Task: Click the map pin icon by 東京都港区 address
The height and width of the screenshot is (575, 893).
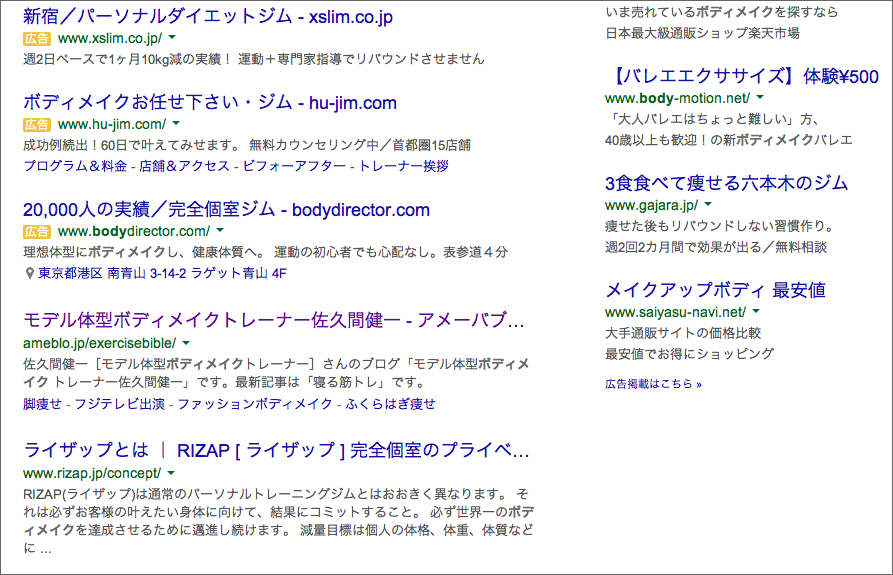Action: (x=30, y=273)
